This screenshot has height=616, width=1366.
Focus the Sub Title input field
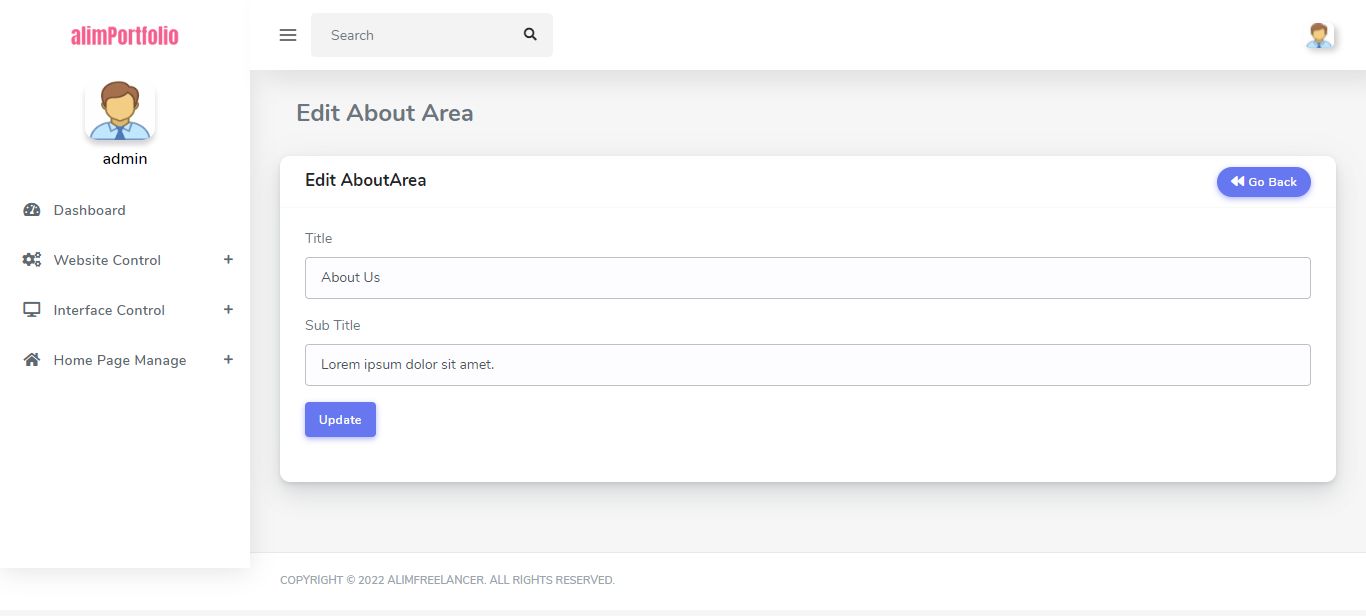tap(807, 365)
